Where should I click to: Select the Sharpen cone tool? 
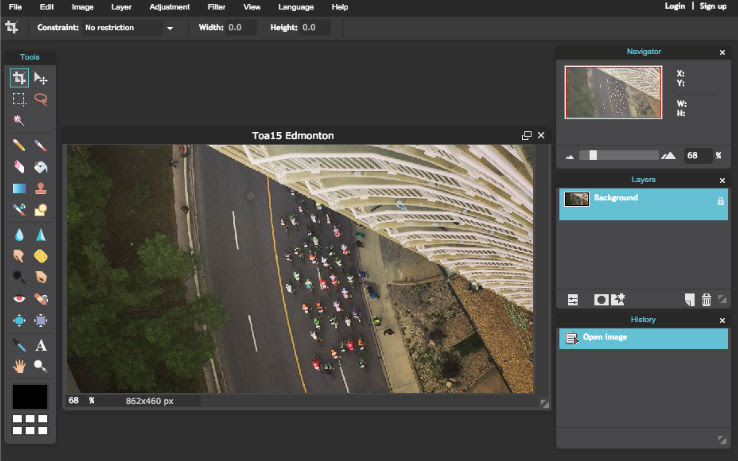coord(40,235)
